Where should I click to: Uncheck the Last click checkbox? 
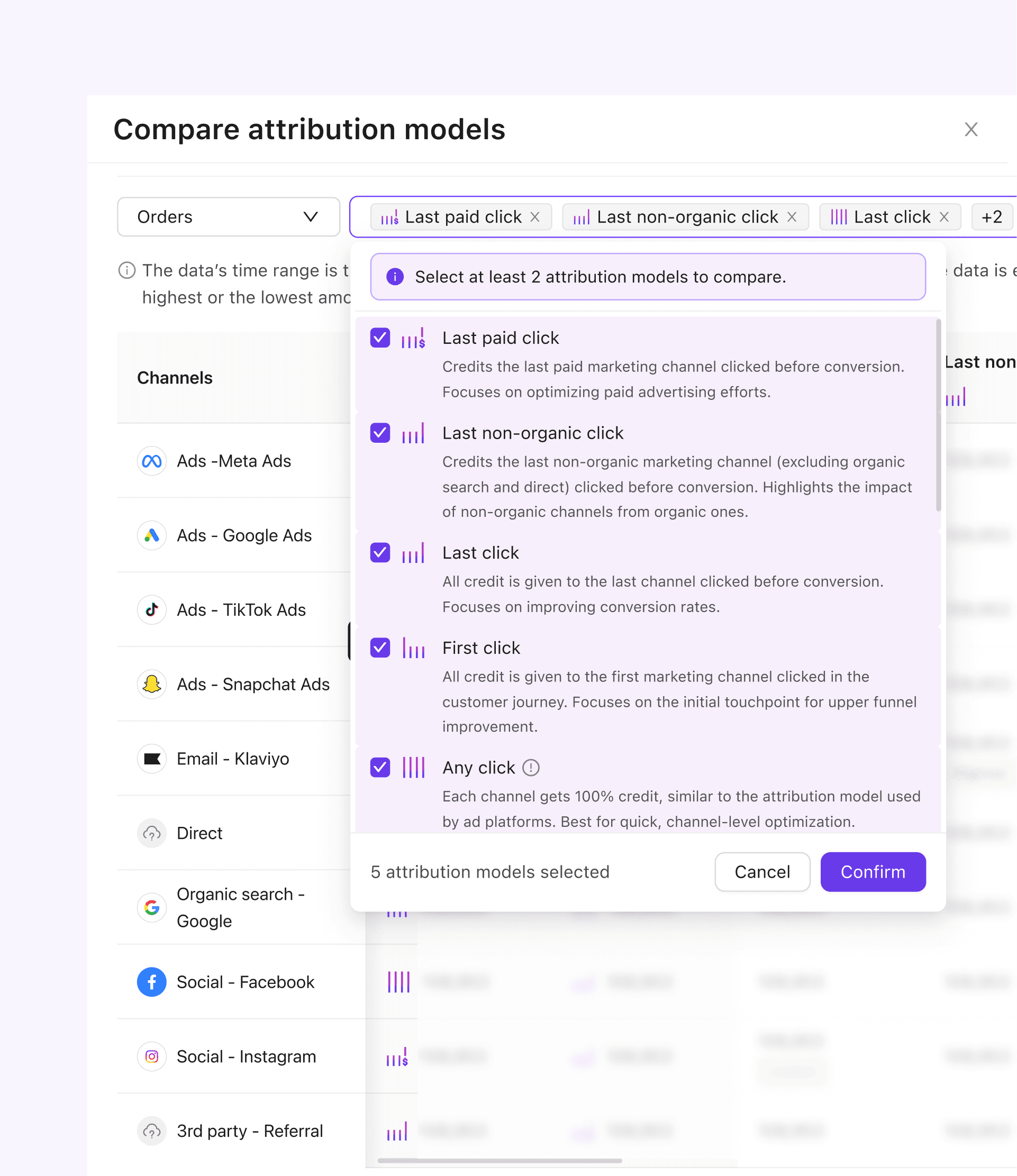pyautogui.click(x=380, y=552)
